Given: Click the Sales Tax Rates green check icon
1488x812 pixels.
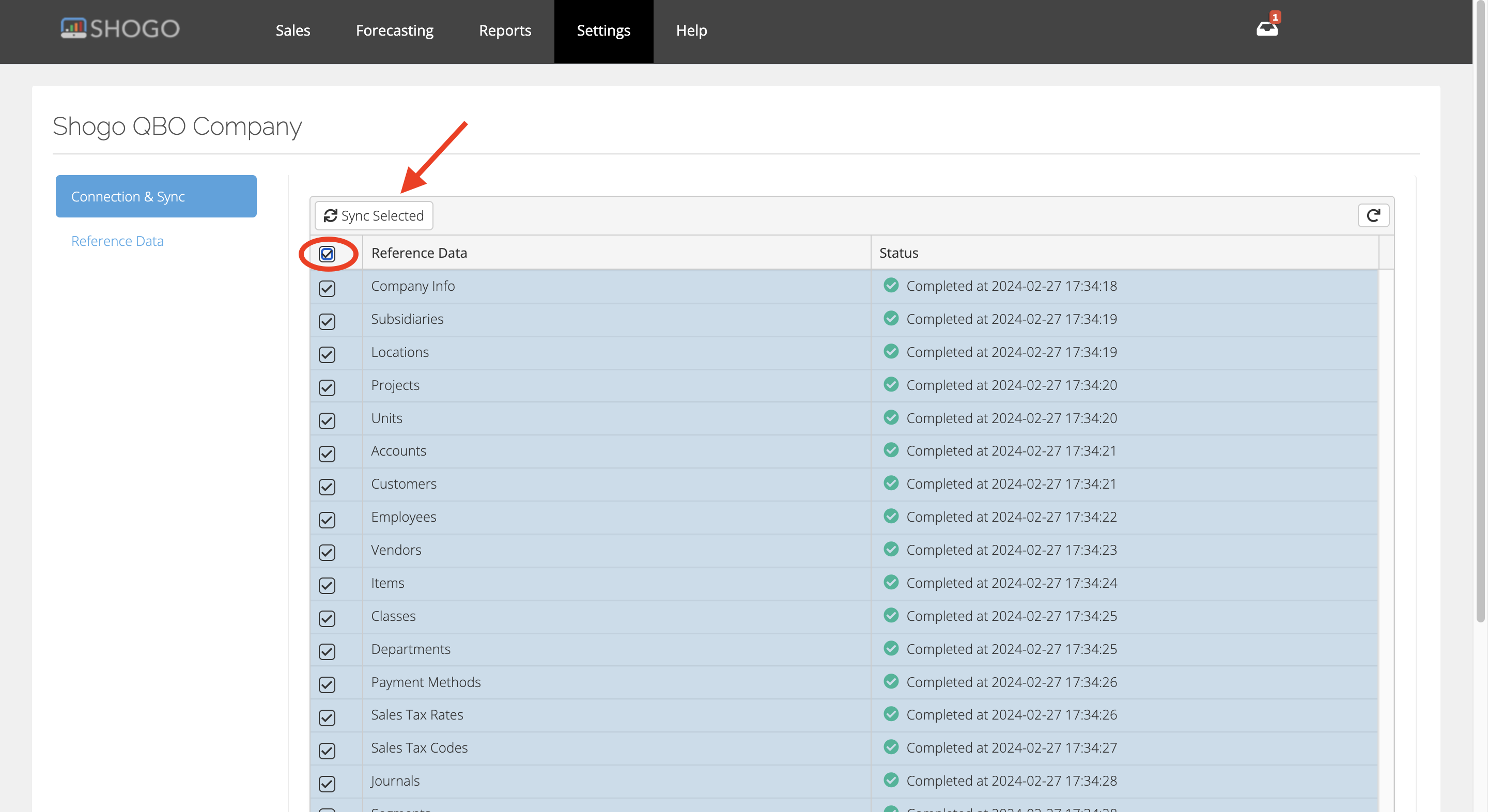Looking at the screenshot, I should tap(891, 713).
